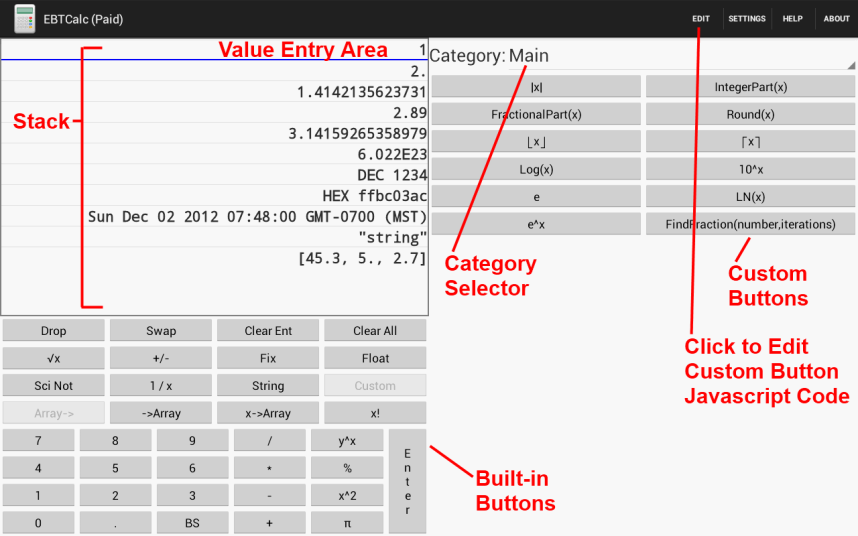
Task: Click the Round(x) button
Action: coord(750,115)
